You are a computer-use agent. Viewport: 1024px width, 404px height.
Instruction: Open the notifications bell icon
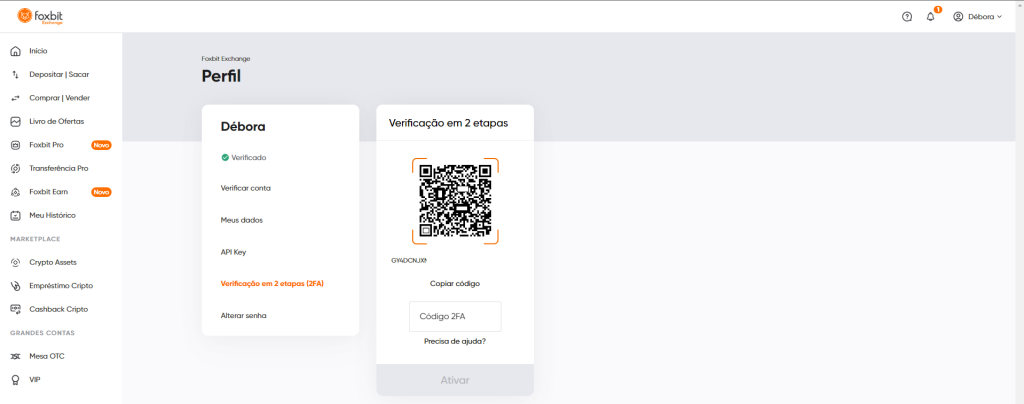[931, 17]
